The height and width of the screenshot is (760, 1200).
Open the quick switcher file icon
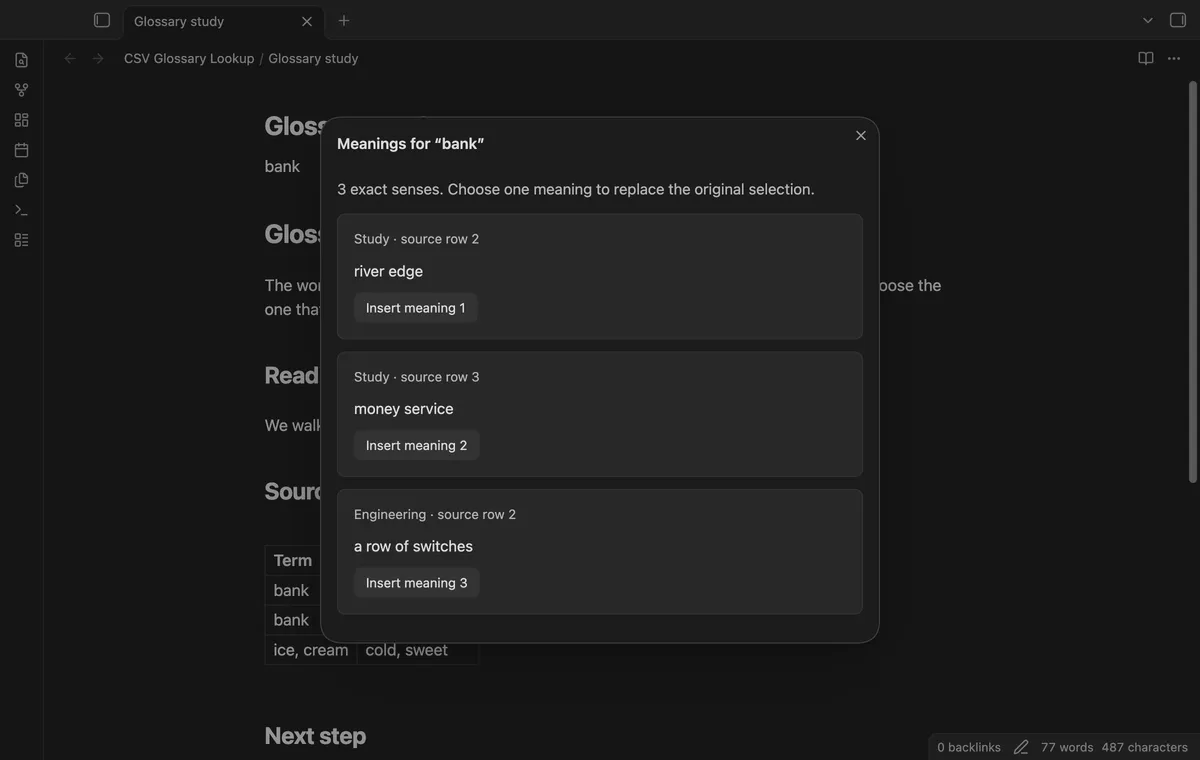(21, 60)
